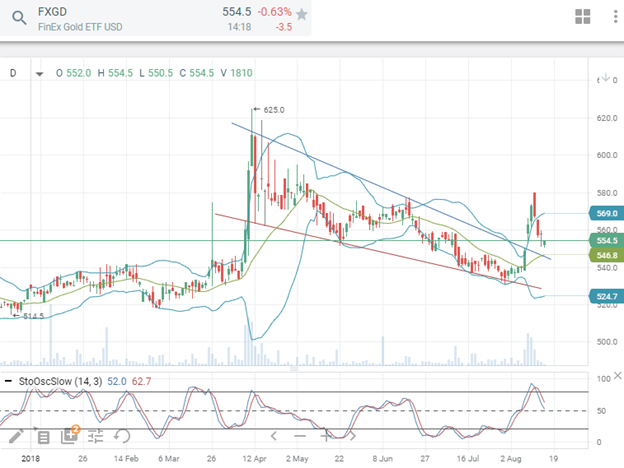Click the 52.0 stochastic value

click(117, 381)
